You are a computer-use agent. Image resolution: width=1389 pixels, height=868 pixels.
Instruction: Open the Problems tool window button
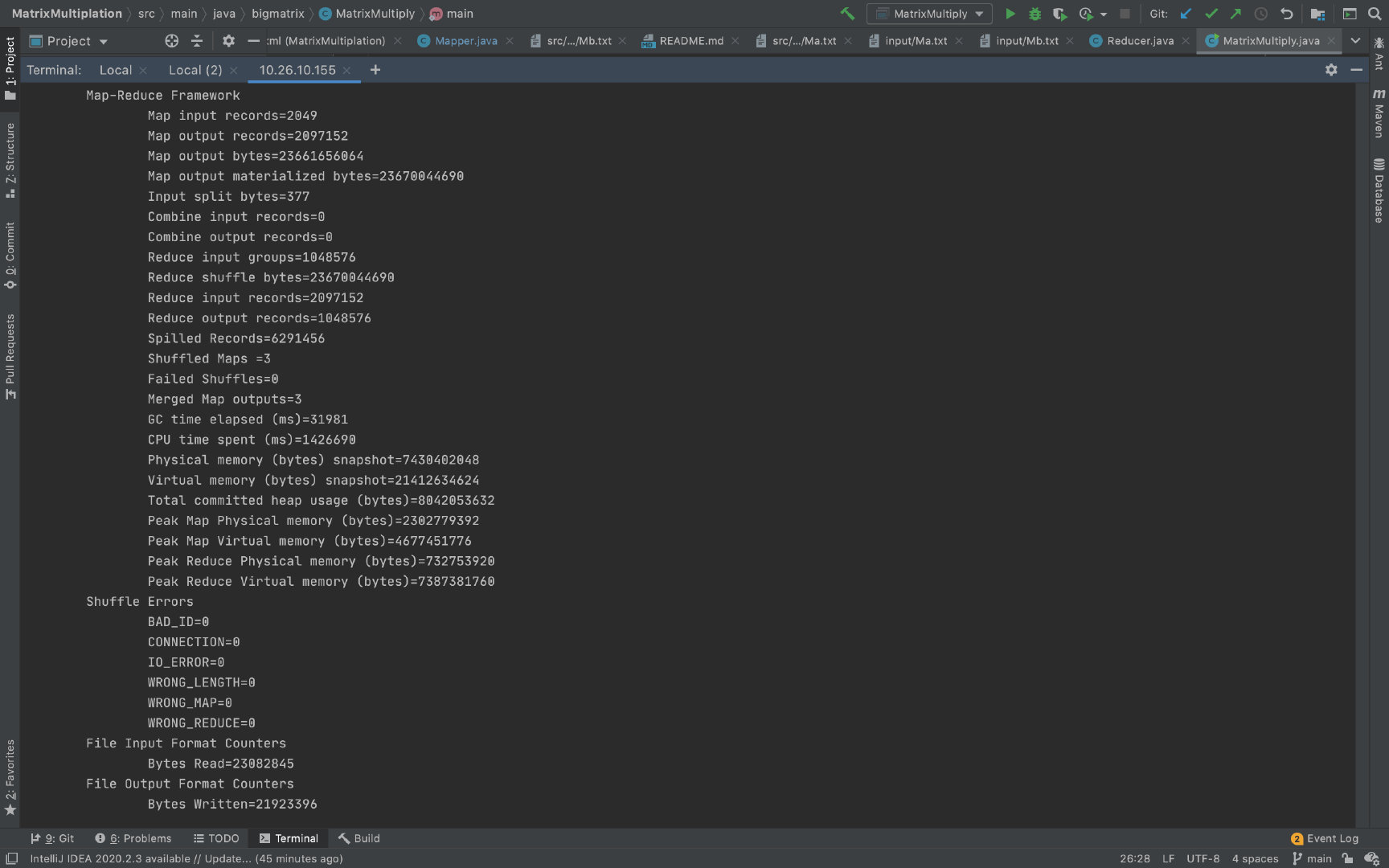(133, 838)
